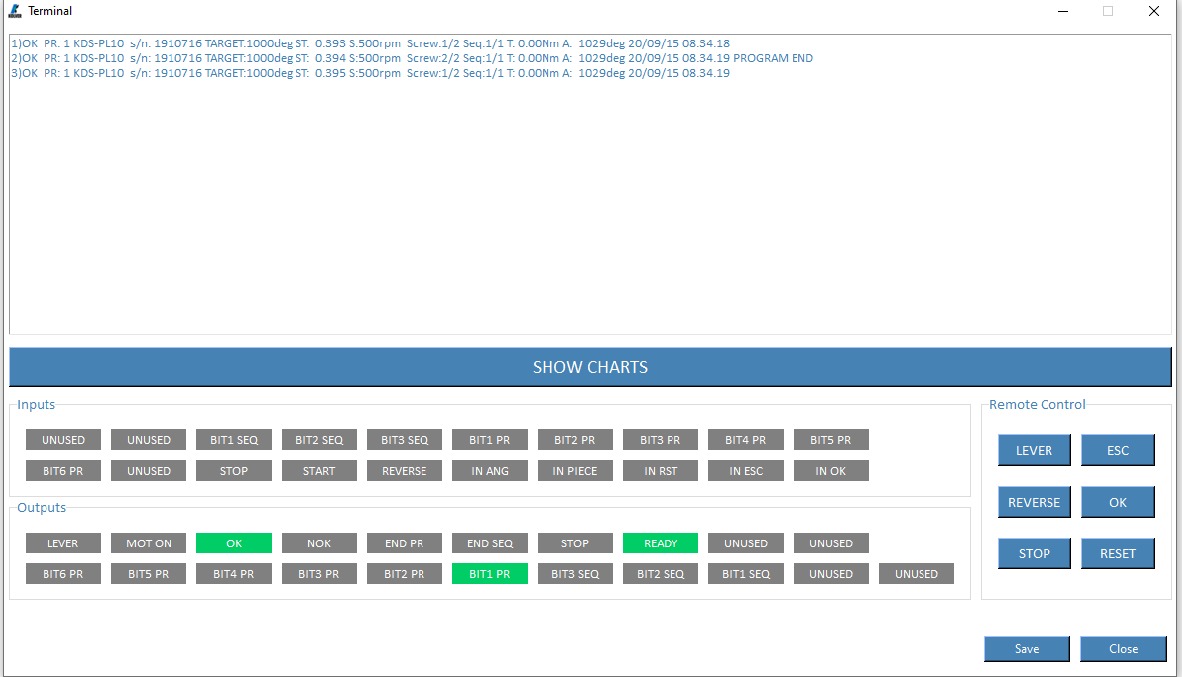This screenshot has height=677, width=1182.
Task: Toggle the START input indicator
Action: [x=319, y=471]
